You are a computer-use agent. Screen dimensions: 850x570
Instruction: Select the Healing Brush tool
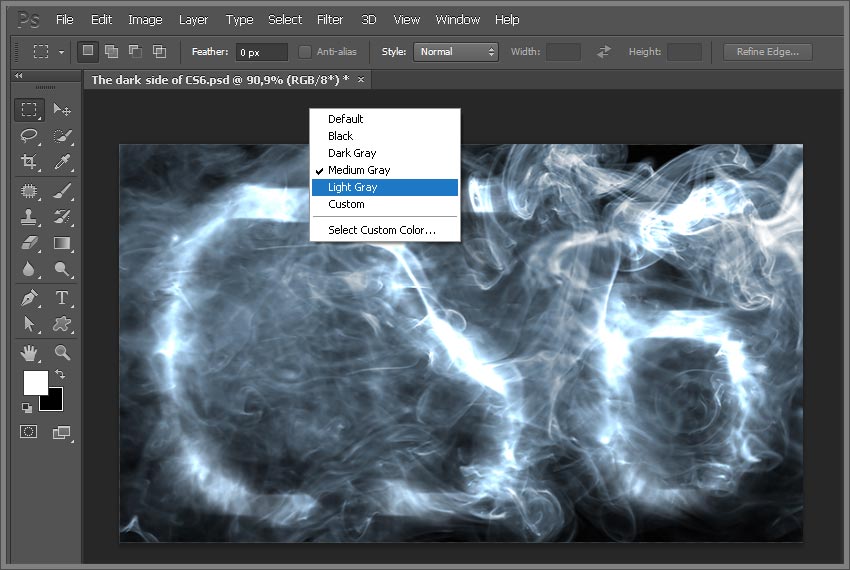coord(29,191)
